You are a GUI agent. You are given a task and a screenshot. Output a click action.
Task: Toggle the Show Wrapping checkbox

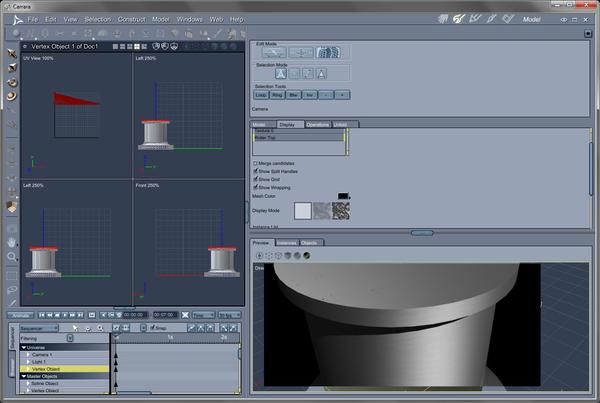coord(256,187)
